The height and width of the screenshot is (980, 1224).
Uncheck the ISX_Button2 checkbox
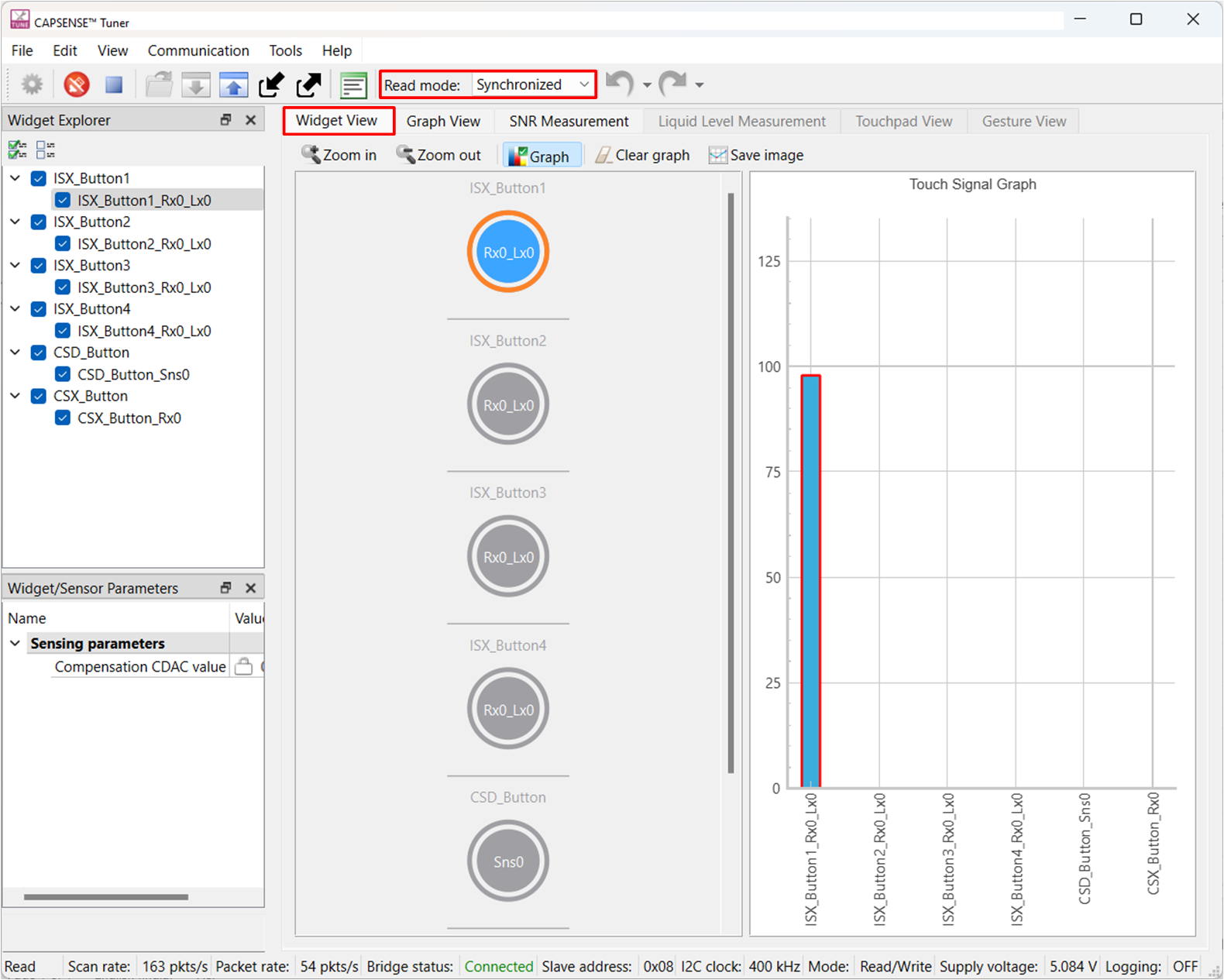click(x=39, y=222)
